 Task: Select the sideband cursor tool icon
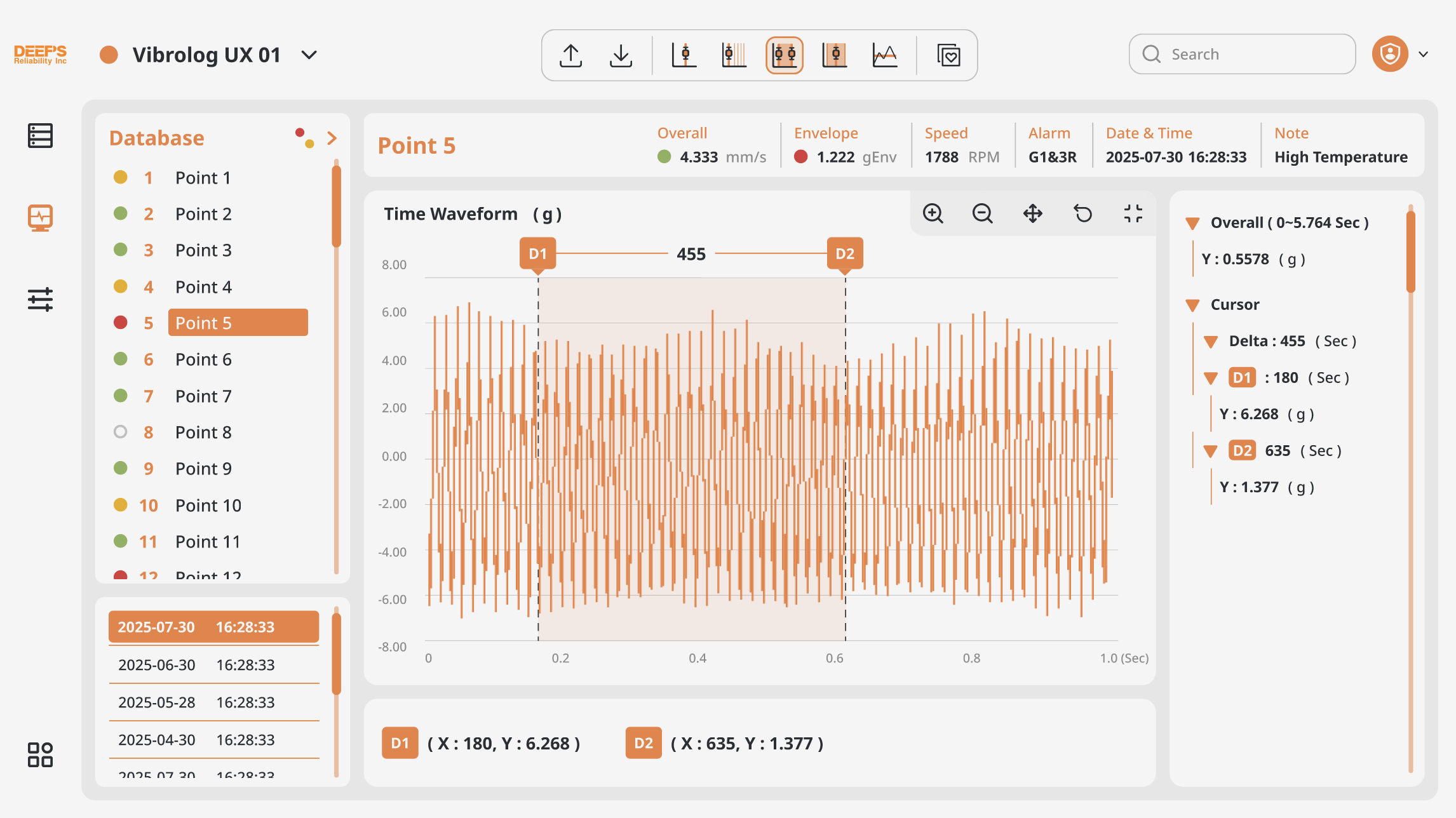835,55
